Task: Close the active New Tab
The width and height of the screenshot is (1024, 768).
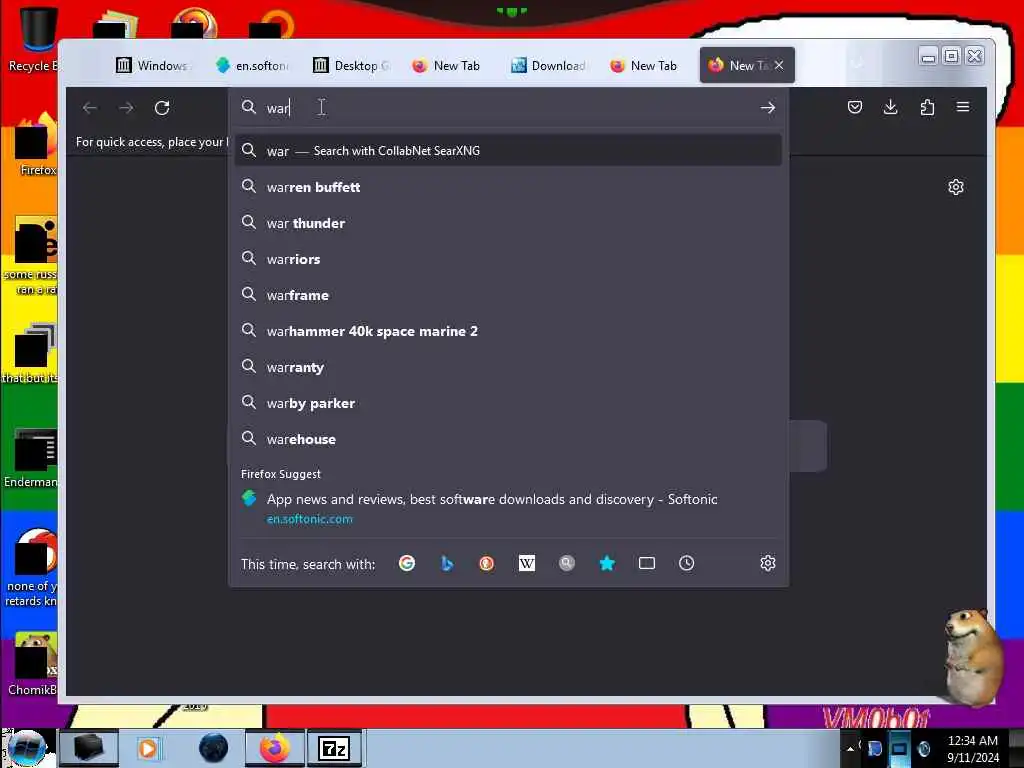Action: click(x=779, y=65)
